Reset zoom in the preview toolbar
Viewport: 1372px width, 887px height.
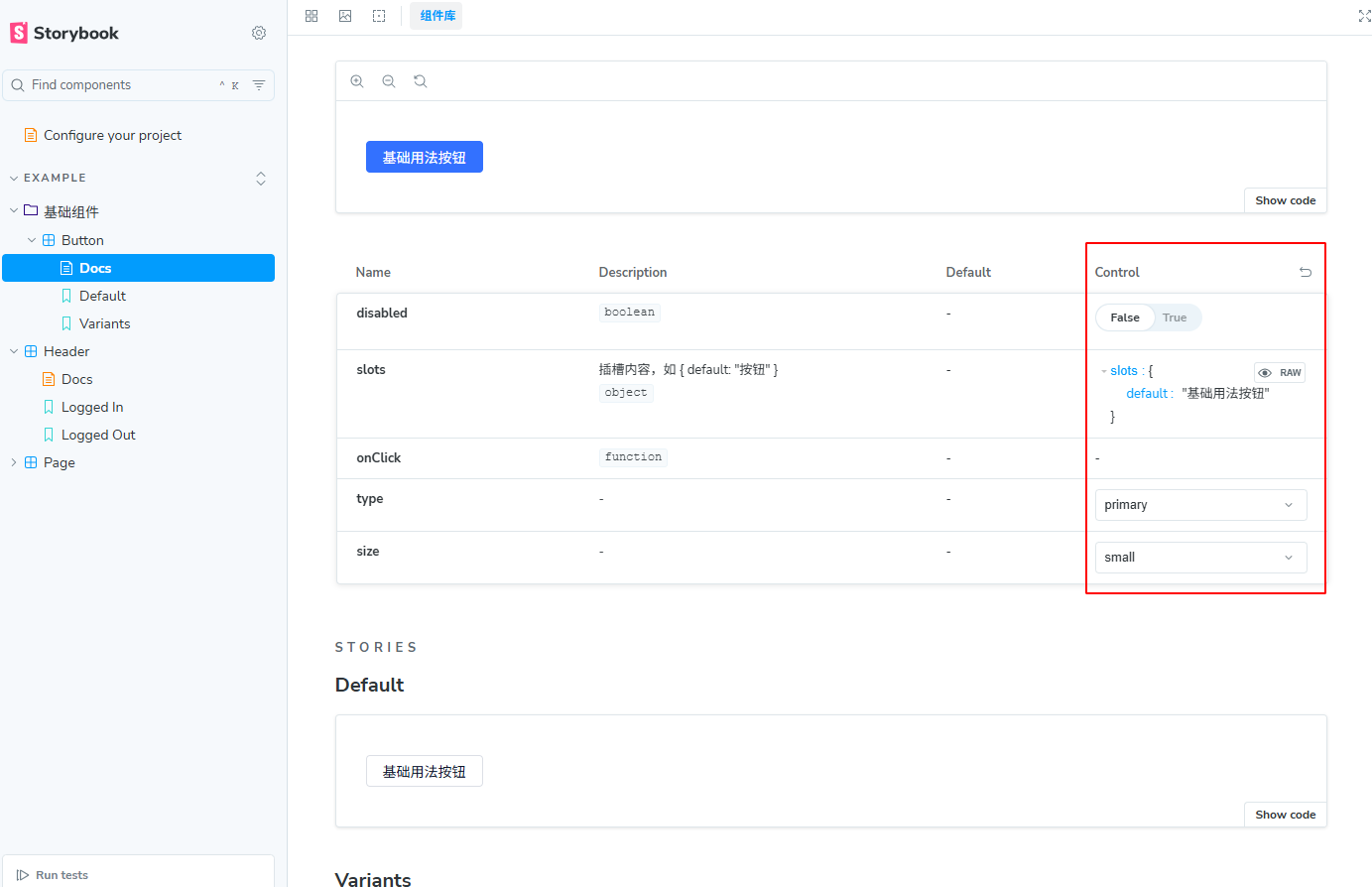[x=421, y=81]
